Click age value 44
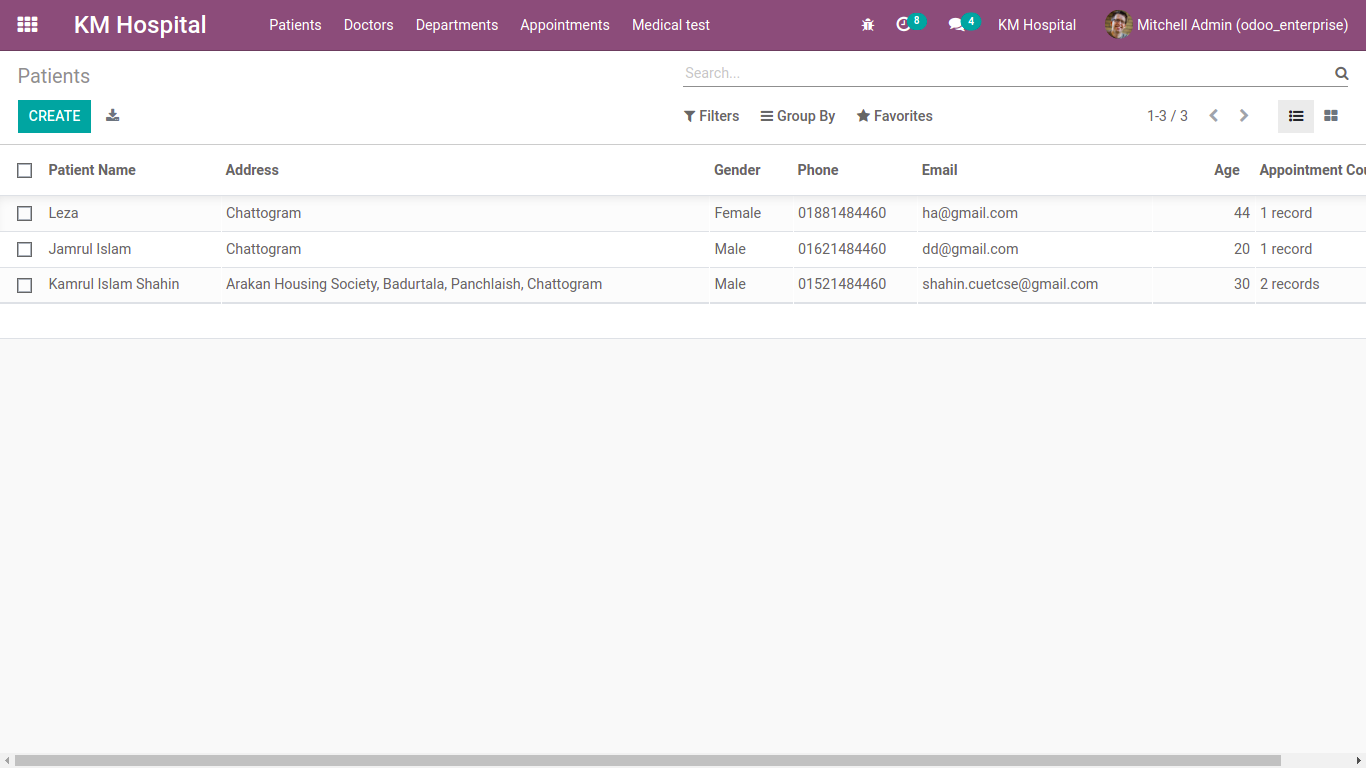This screenshot has height=768, width=1366. pyautogui.click(x=1242, y=213)
